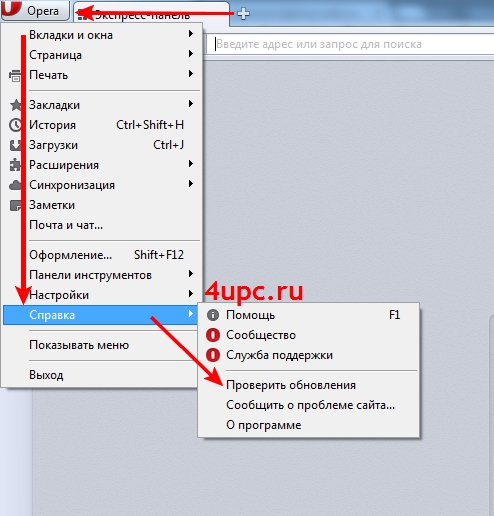
Task: Expand the Настройки submenu arrow
Action: (191, 294)
